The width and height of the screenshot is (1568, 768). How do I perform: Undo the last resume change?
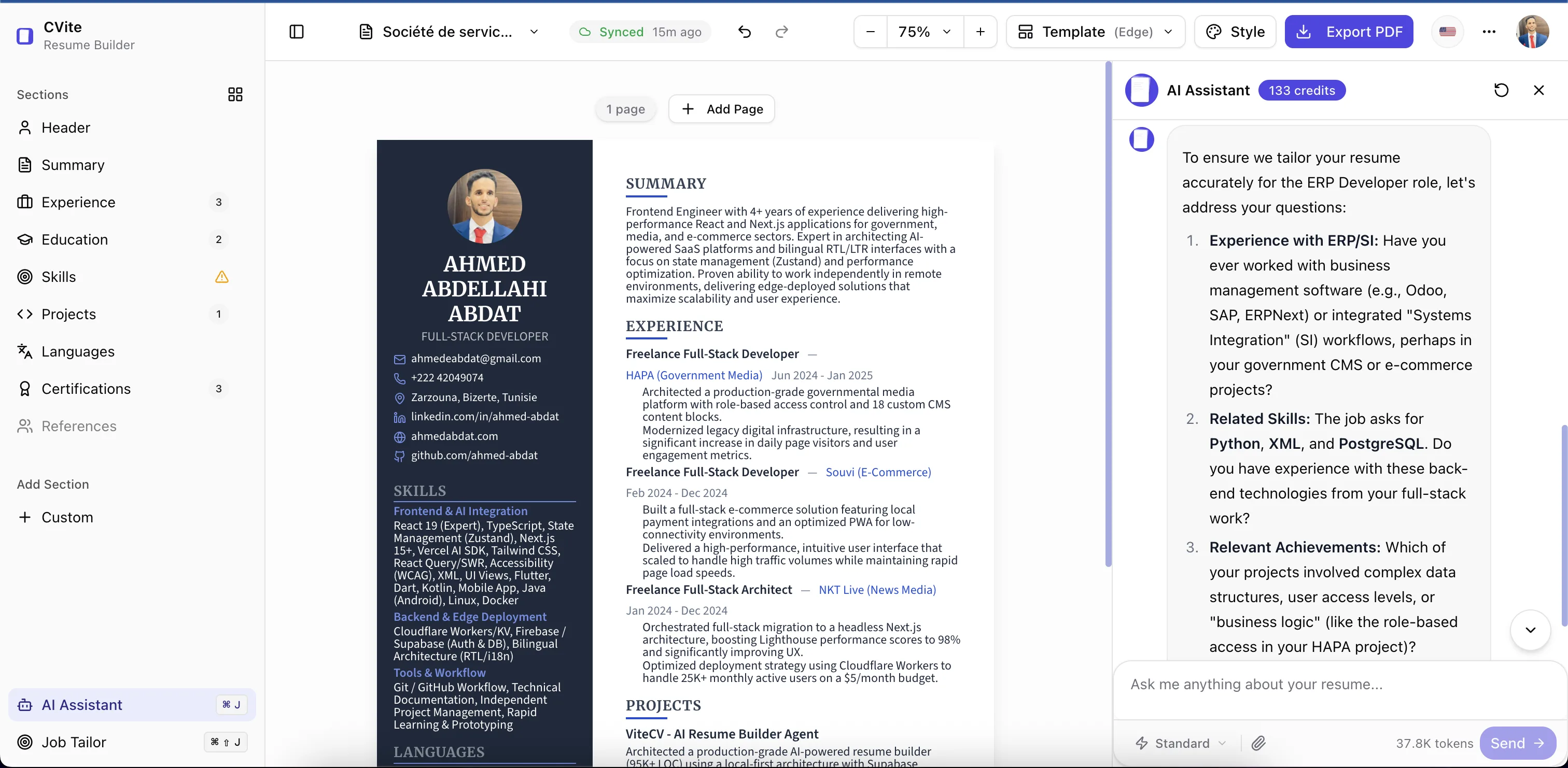tap(745, 32)
